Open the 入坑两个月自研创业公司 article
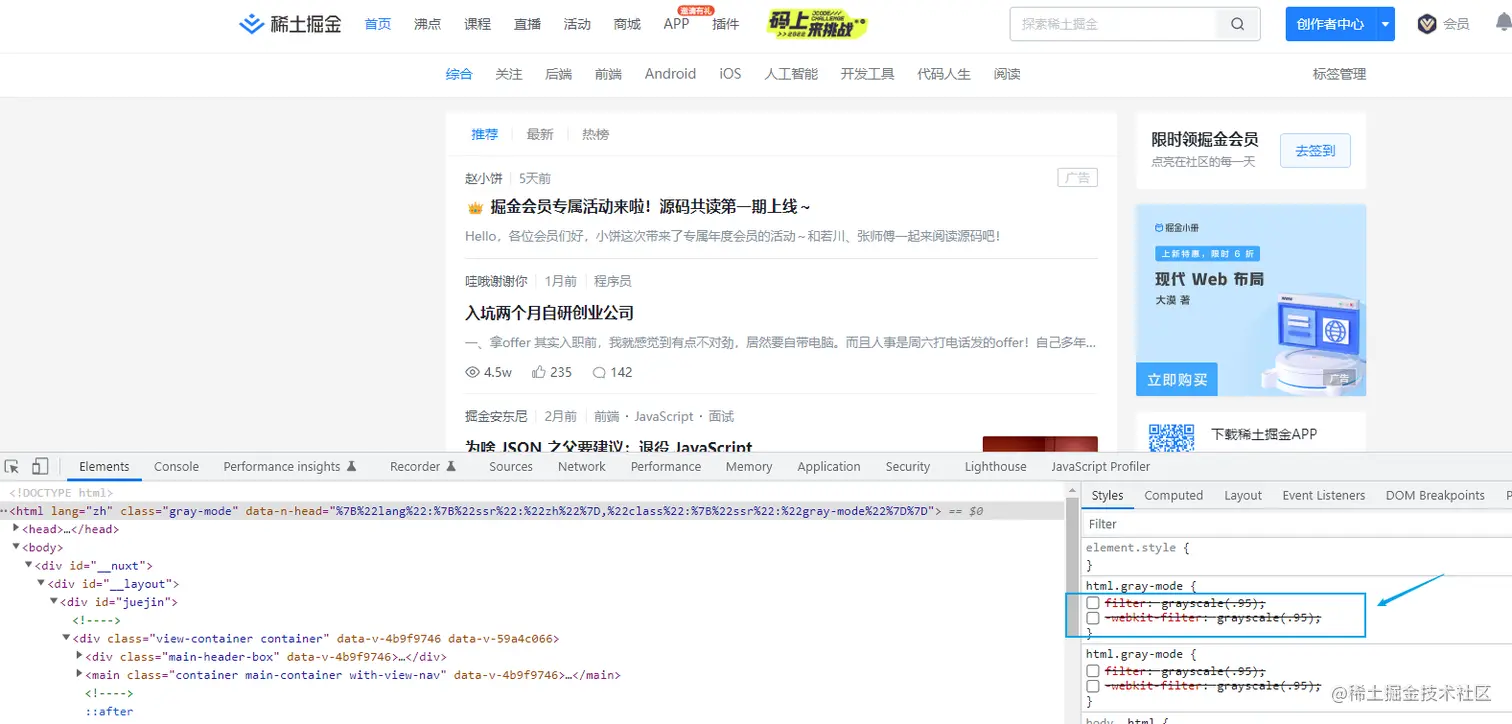The image size is (1512, 724). (549, 313)
